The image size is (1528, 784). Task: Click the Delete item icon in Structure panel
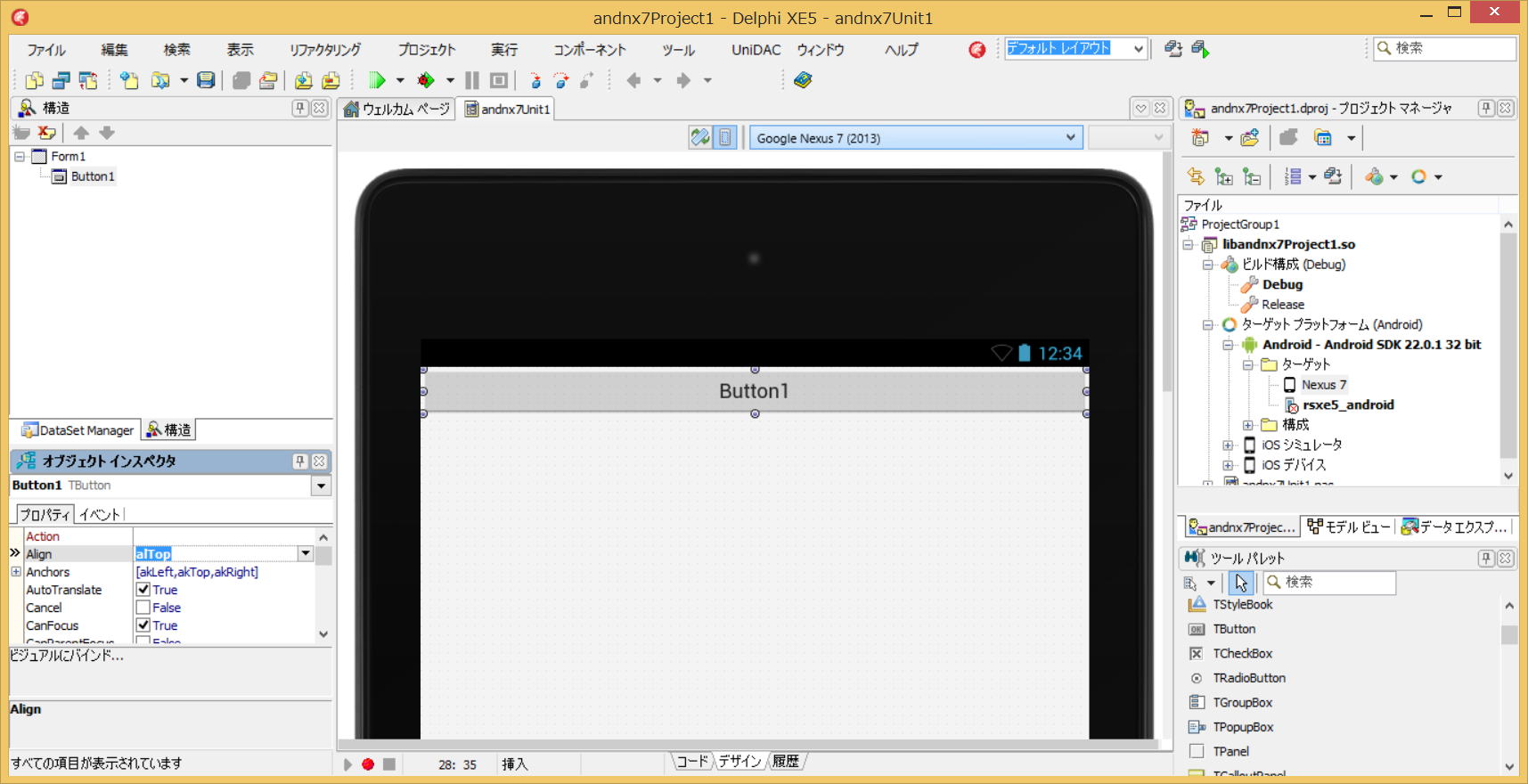pos(47,133)
